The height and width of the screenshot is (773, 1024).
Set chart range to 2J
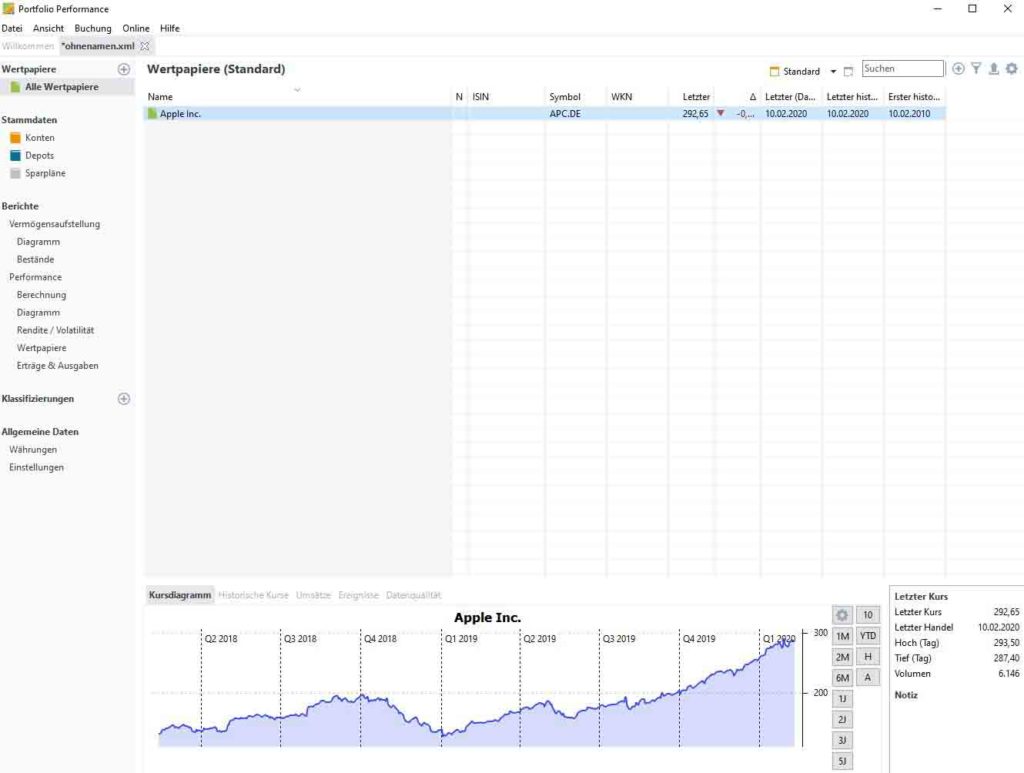842,719
